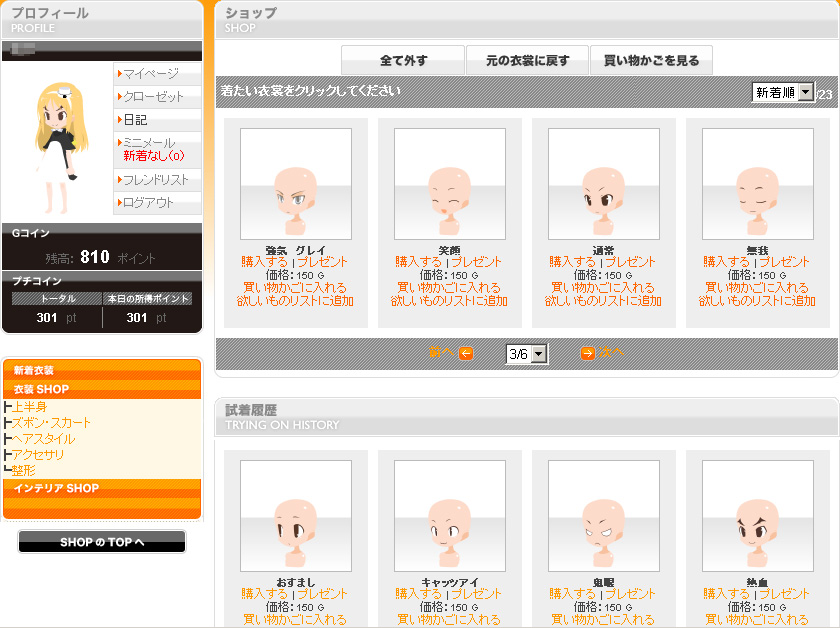Viewport: 840px width, 628px height.
Task: Select the 無我 face item image
Action: coord(758,184)
